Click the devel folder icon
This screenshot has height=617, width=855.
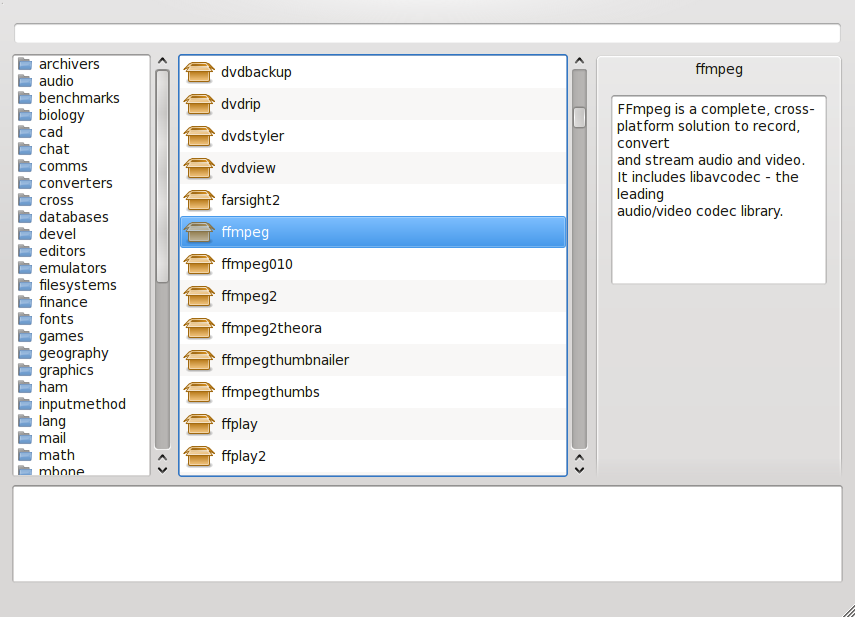tap(25, 234)
